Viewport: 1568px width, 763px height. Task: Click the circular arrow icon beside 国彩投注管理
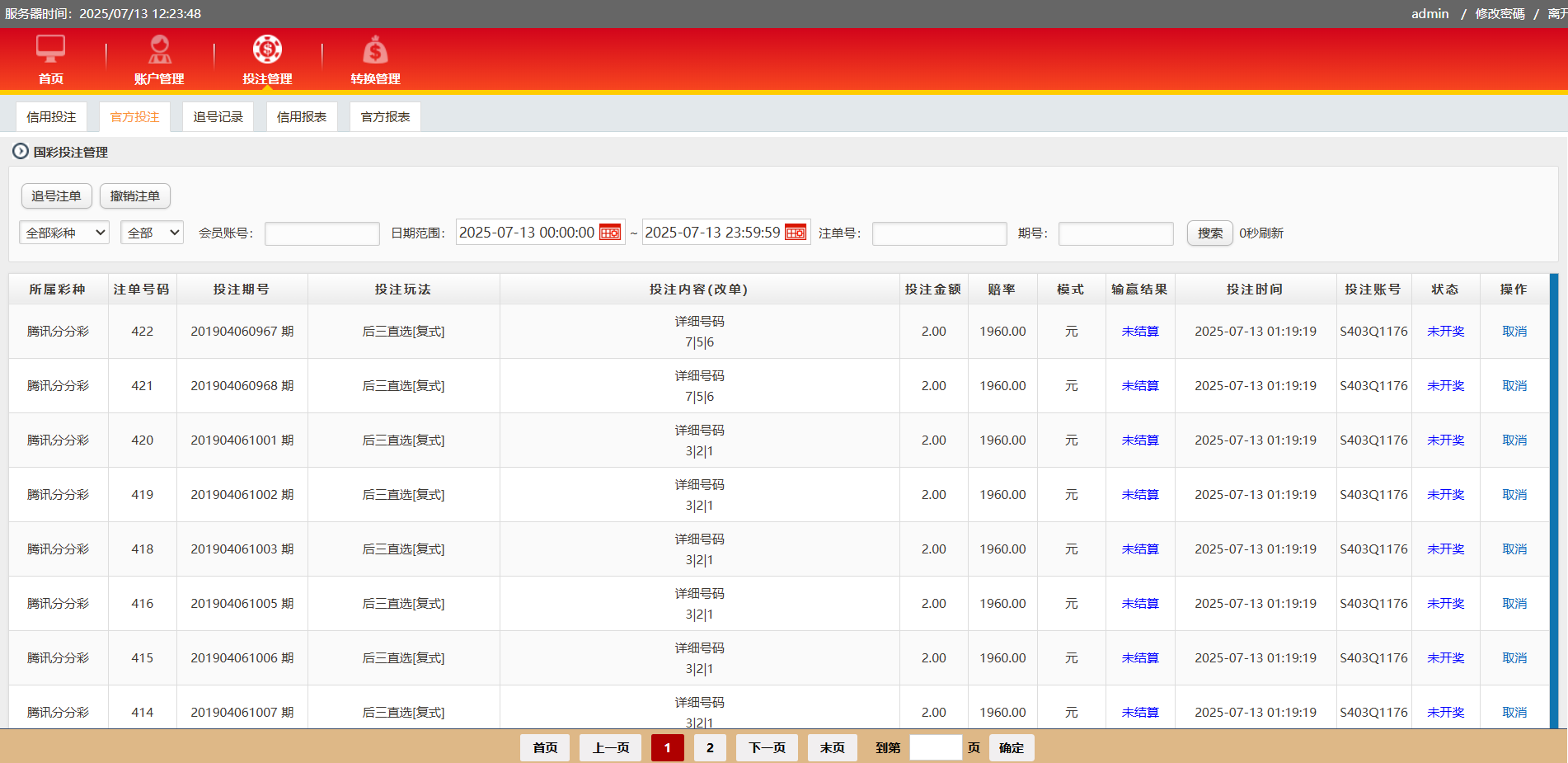point(21,152)
